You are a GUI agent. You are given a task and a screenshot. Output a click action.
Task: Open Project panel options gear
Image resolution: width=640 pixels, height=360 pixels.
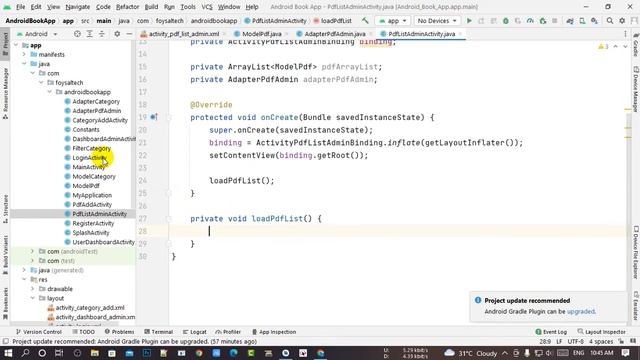(x=117, y=34)
